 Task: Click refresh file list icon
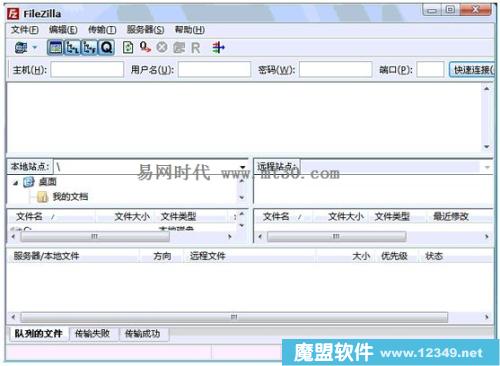point(128,48)
